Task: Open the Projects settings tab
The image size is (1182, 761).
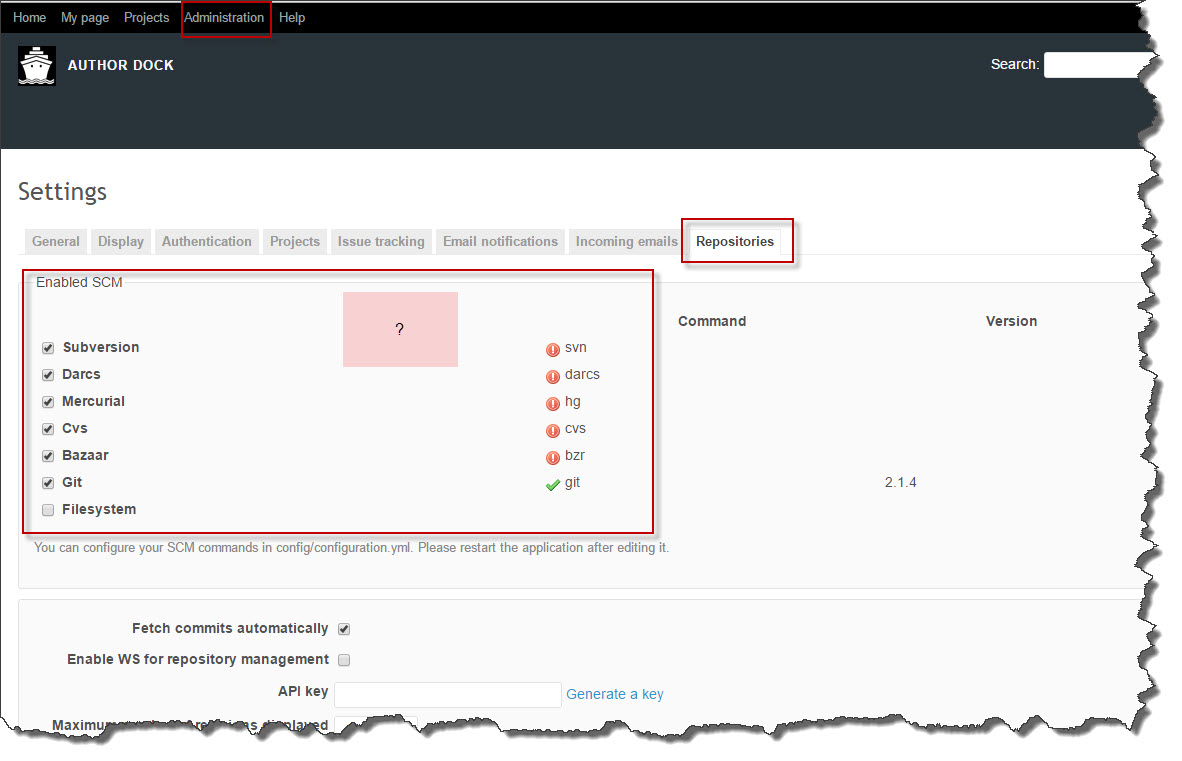Action: tap(295, 241)
